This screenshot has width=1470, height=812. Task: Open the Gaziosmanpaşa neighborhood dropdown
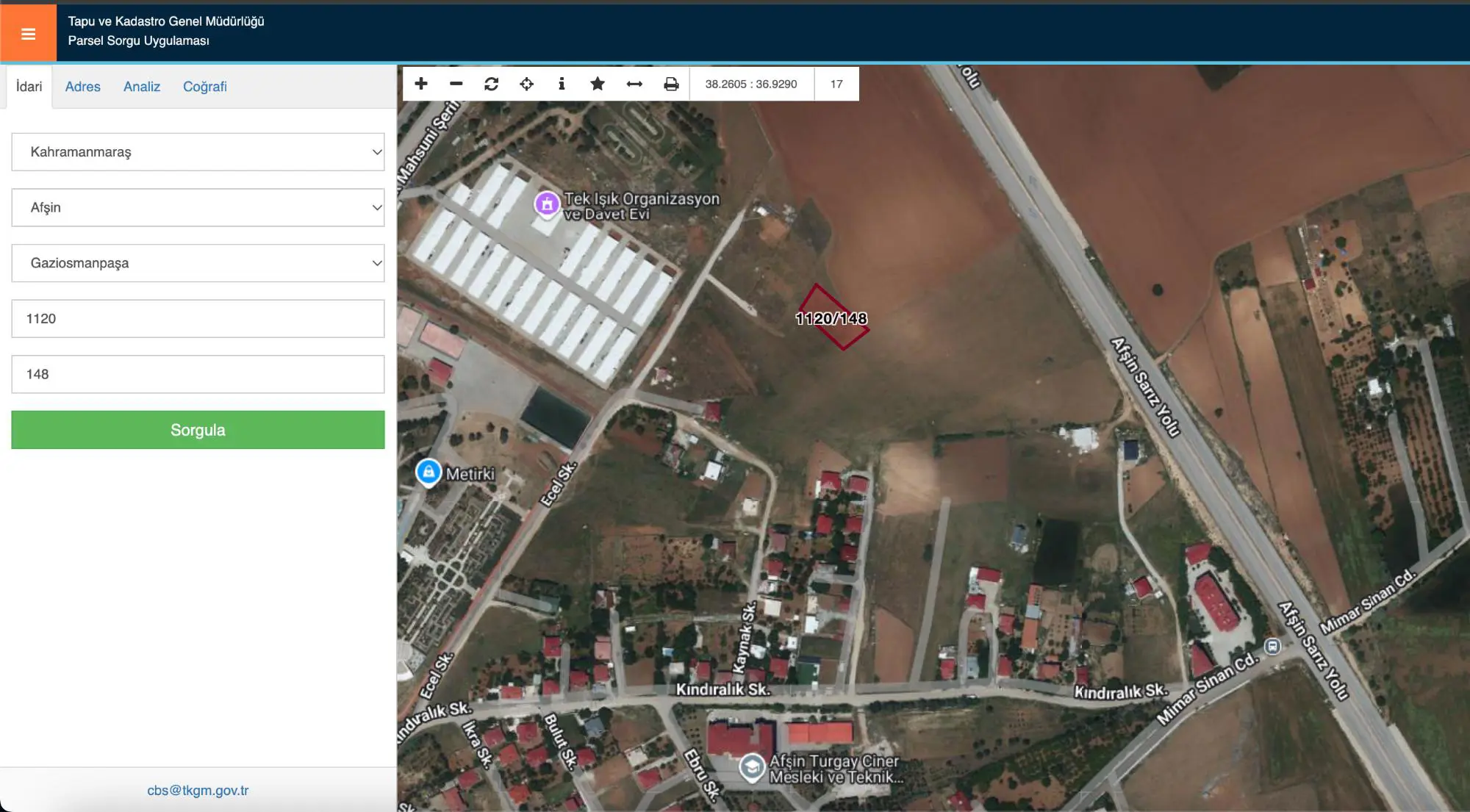(198, 263)
